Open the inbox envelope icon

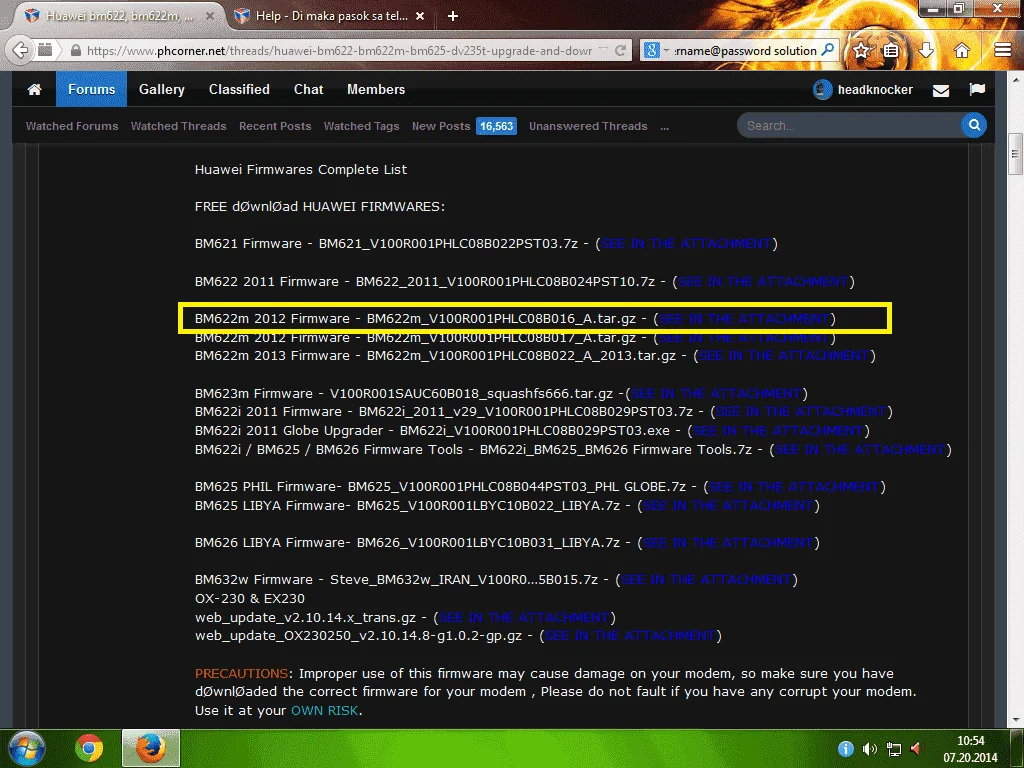pos(940,90)
